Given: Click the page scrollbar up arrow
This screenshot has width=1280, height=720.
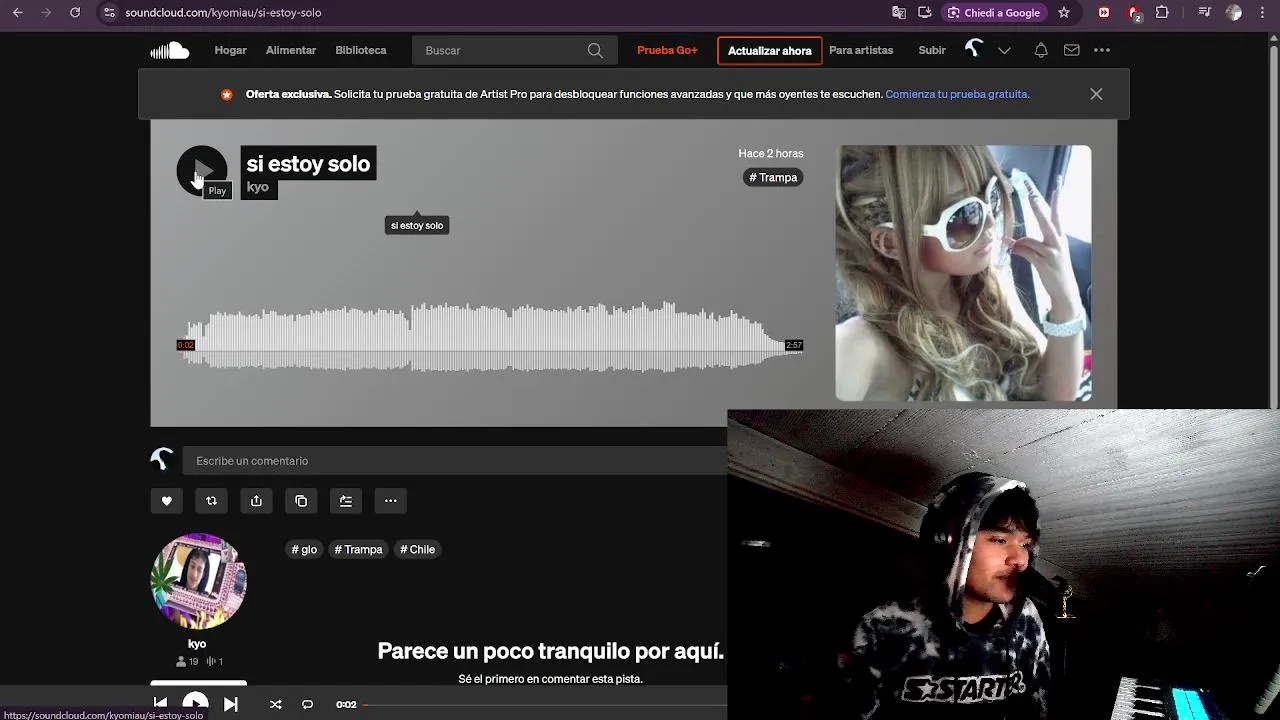Looking at the screenshot, I should coord(1274,38).
